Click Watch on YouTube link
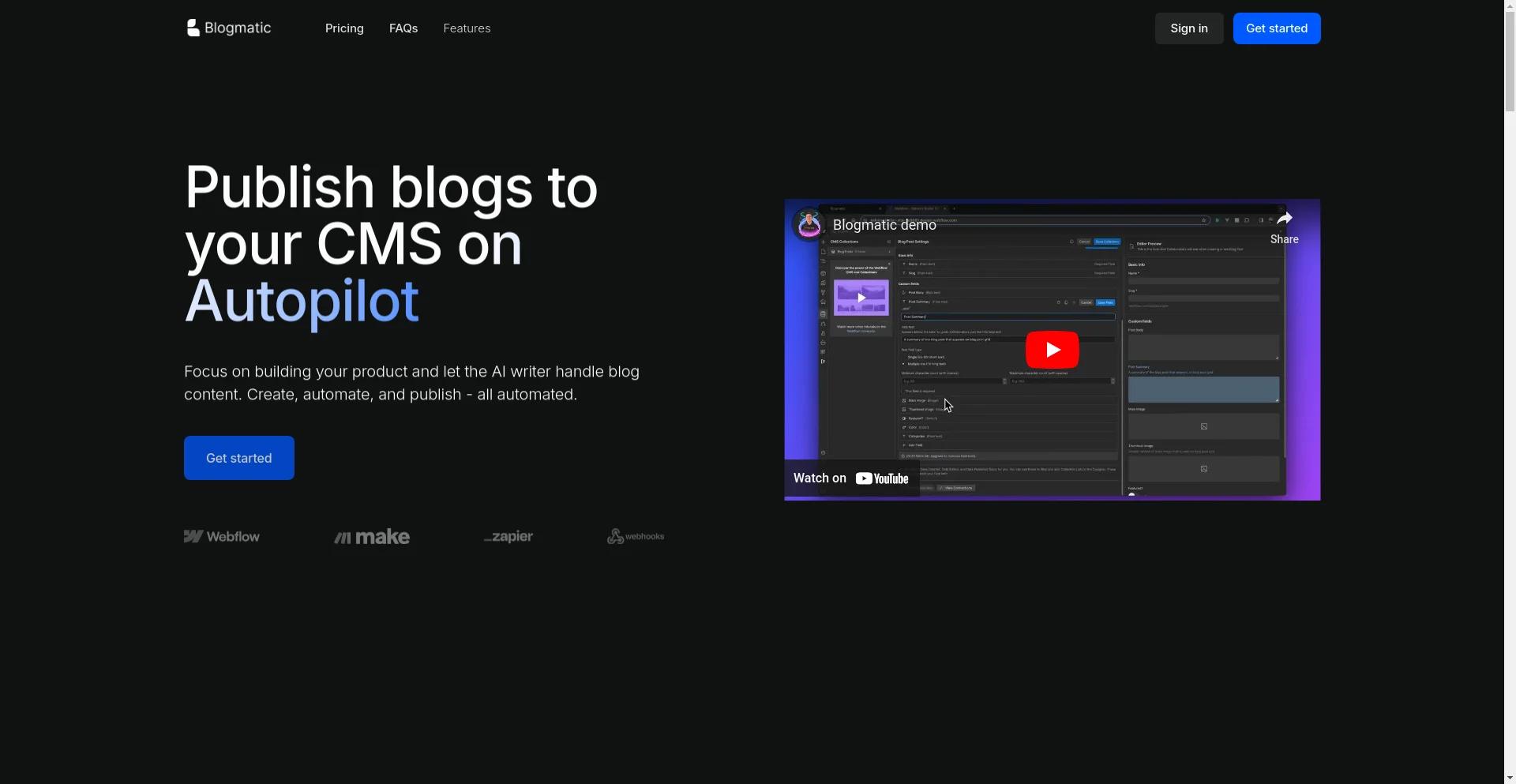 pos(851,478)
